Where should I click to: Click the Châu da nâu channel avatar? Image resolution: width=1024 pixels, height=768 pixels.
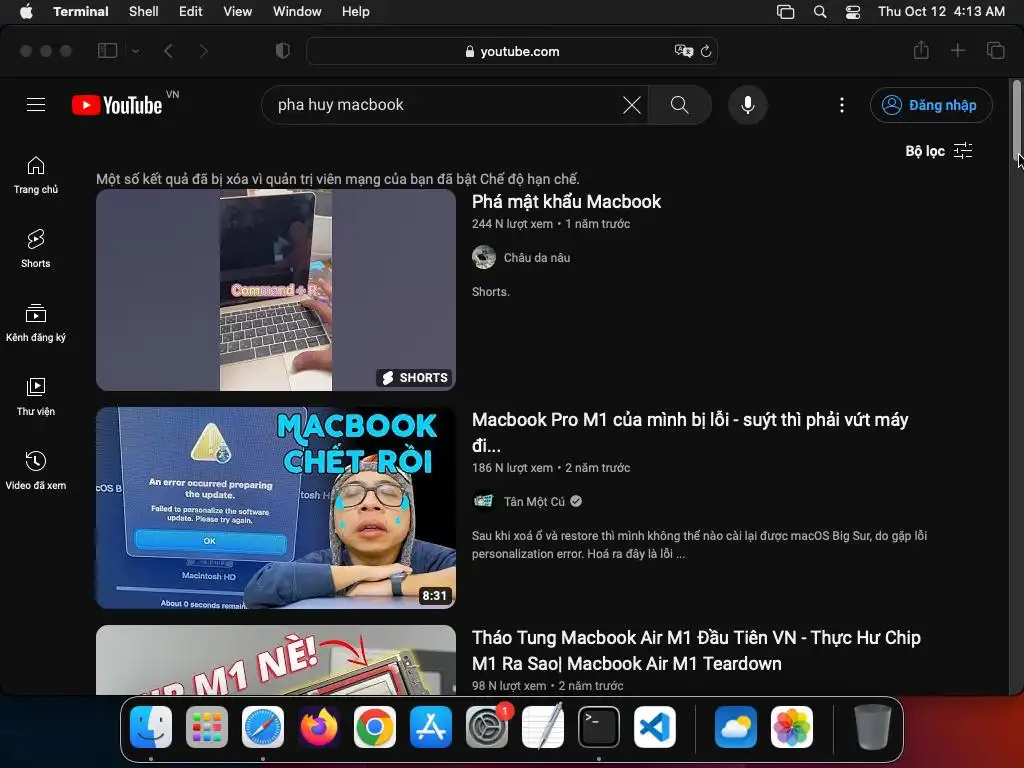click(484, 257)
